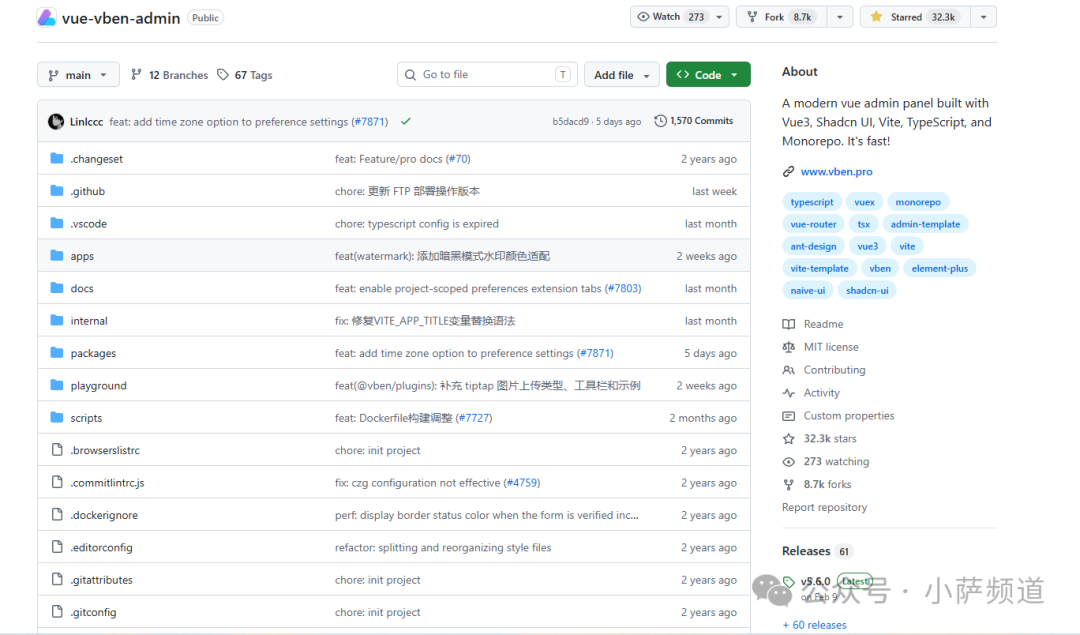Click the MIT license scale icon
The height and width of the screenshot is (635, 1080).
[789, 347]
